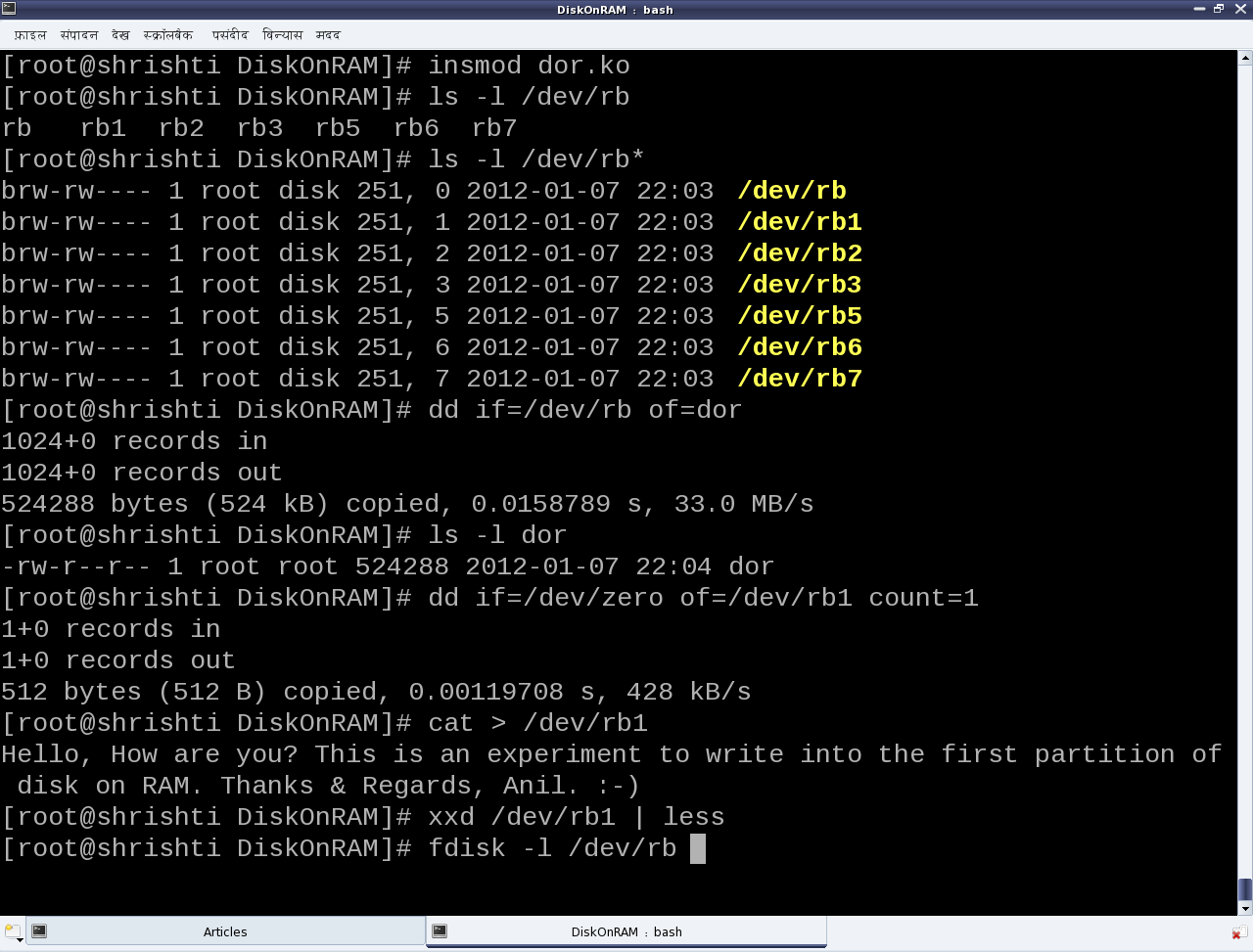Open the विन्यास (Settings) menu
This screenshot has width=1253, height=952.
282,35
